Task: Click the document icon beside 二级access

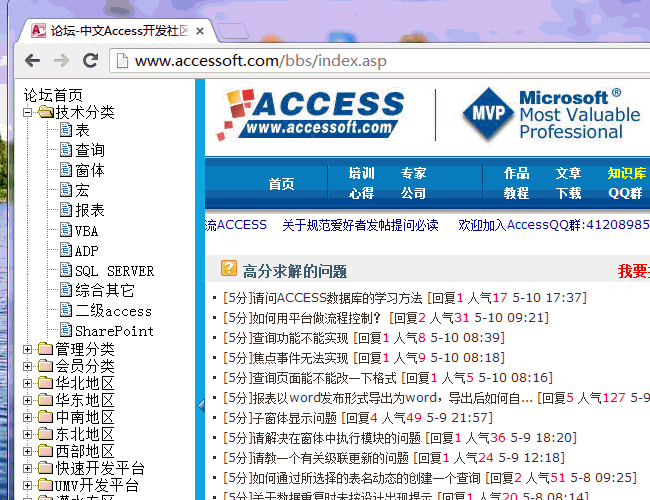Action: click(x=66, y=310)
